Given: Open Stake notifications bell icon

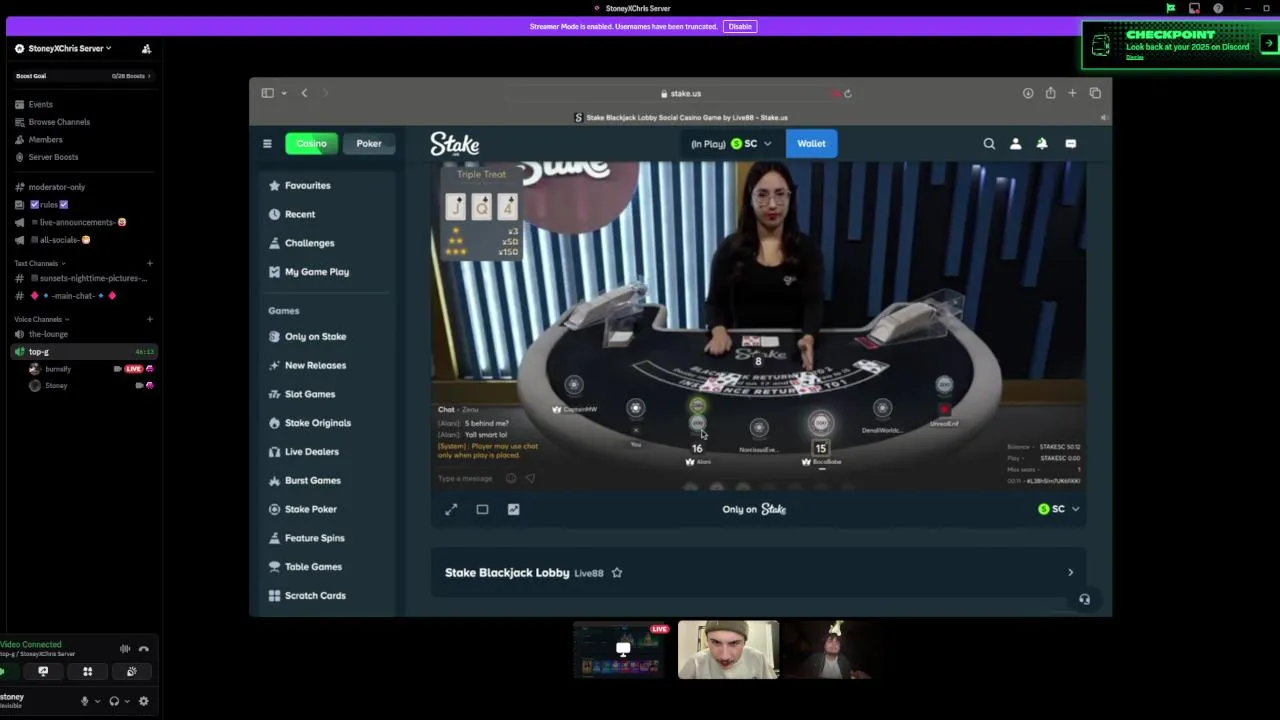Looking at the screenshot, I should pos(1041,143).
